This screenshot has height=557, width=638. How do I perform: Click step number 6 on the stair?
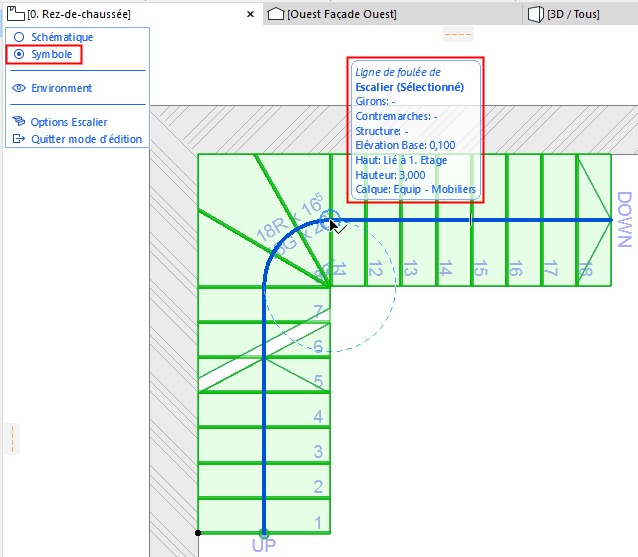point(318,347)
